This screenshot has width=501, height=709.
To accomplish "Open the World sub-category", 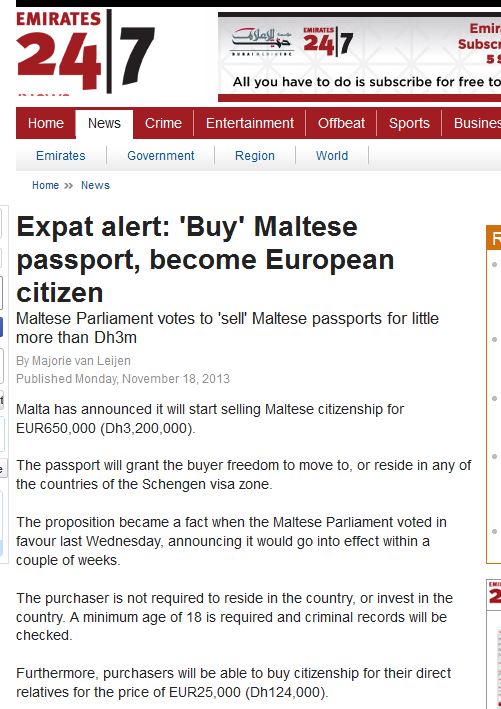I will 332,156.
